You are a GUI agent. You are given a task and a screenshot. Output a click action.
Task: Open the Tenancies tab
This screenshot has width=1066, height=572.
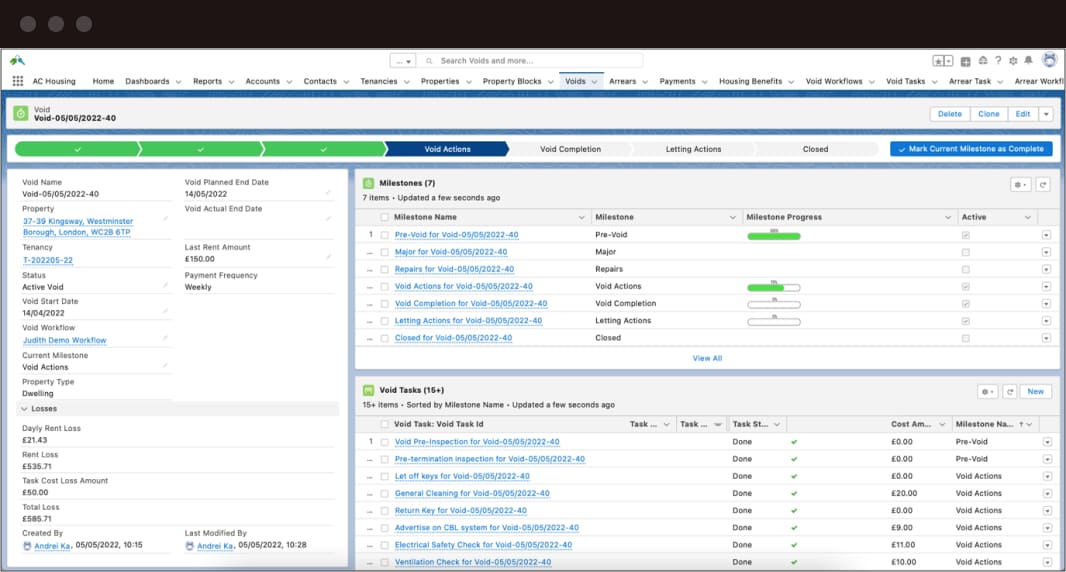[379, 81]
